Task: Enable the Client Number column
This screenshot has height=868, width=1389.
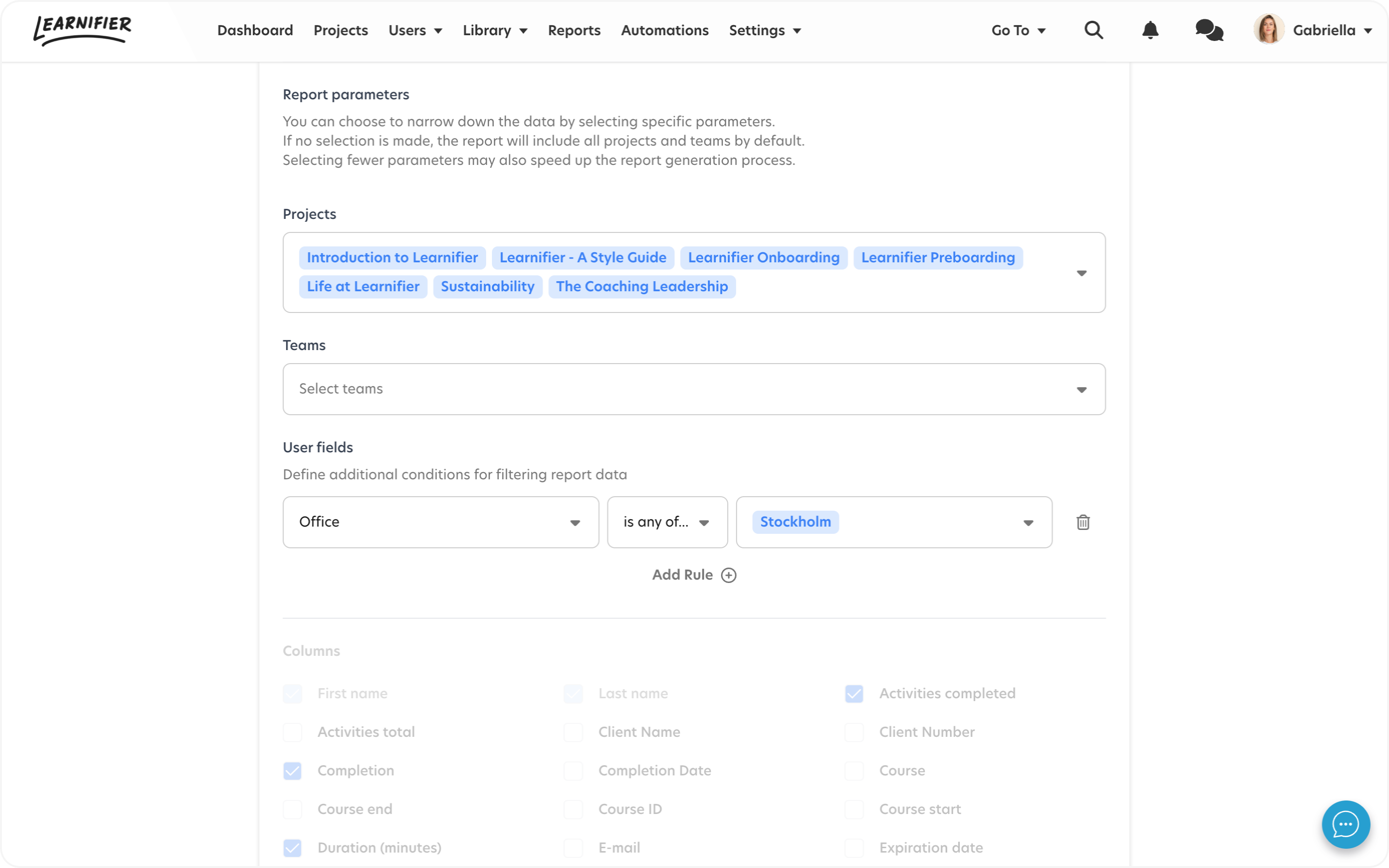Action: pyautogui.click(x=854, y=732)
